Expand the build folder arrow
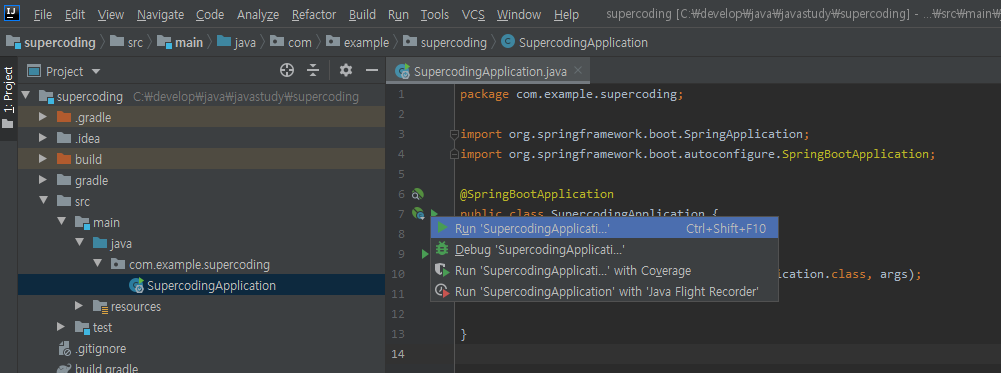This screenshot has width=1001, height=373. point(43,159)
